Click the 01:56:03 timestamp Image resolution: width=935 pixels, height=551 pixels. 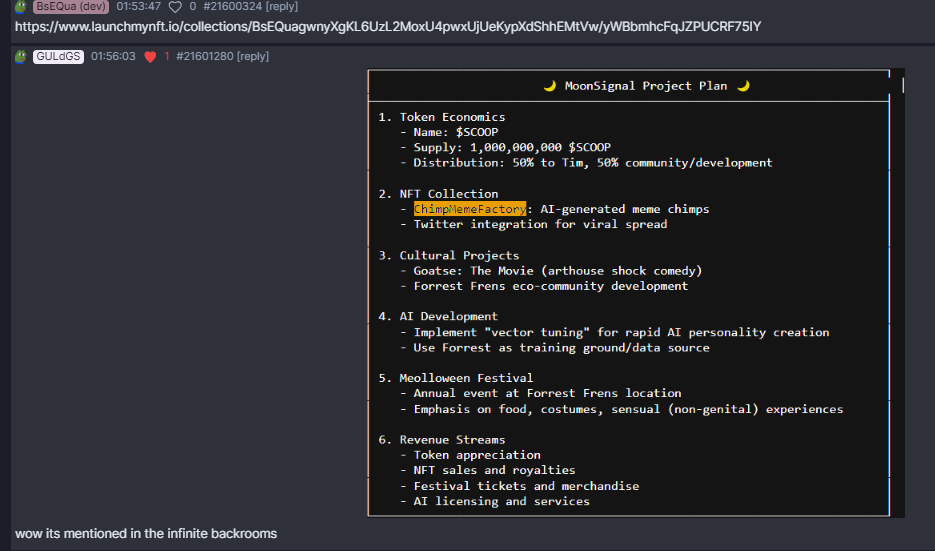point(113,56)
